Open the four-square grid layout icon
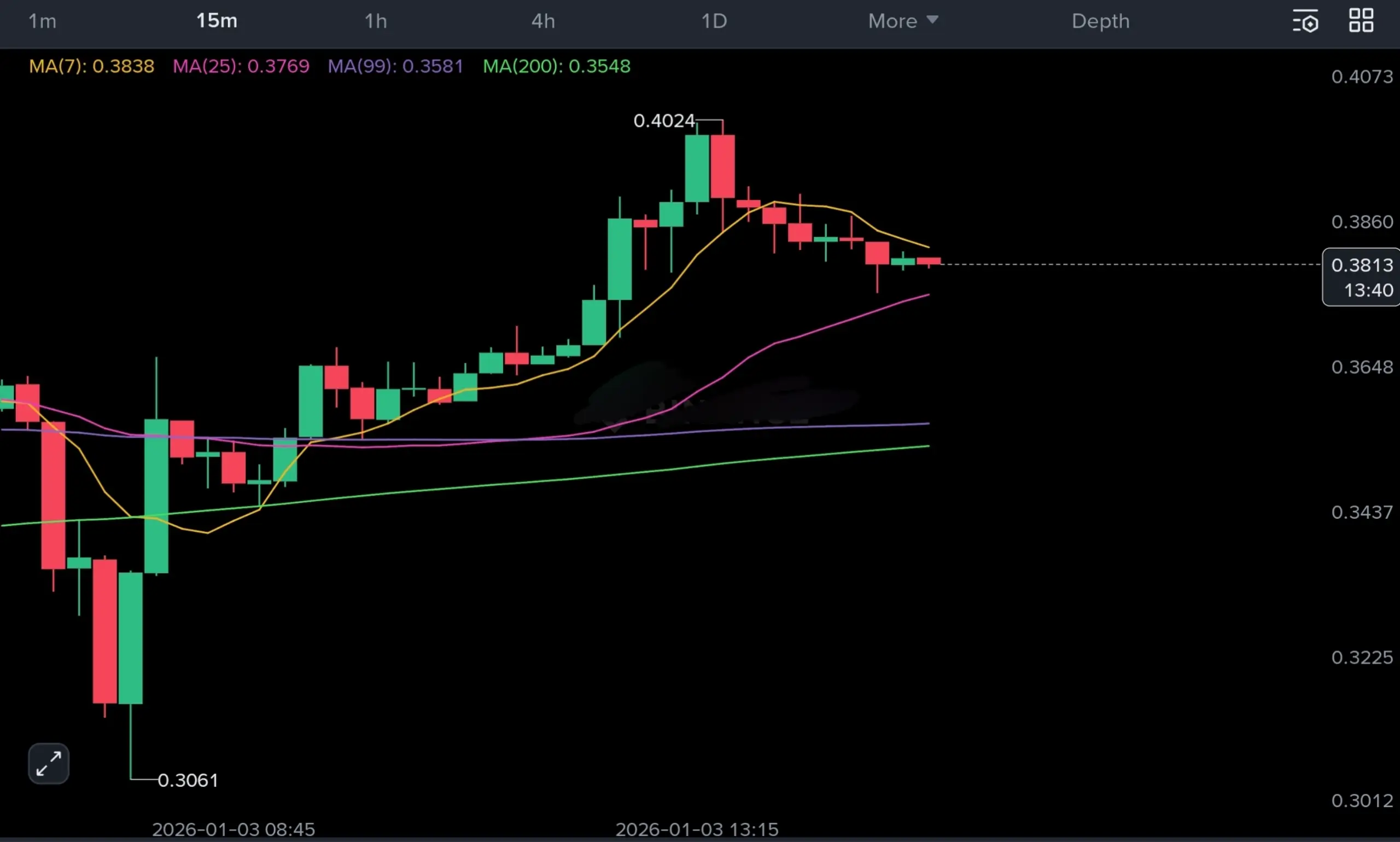 [x=1361, y=20]
